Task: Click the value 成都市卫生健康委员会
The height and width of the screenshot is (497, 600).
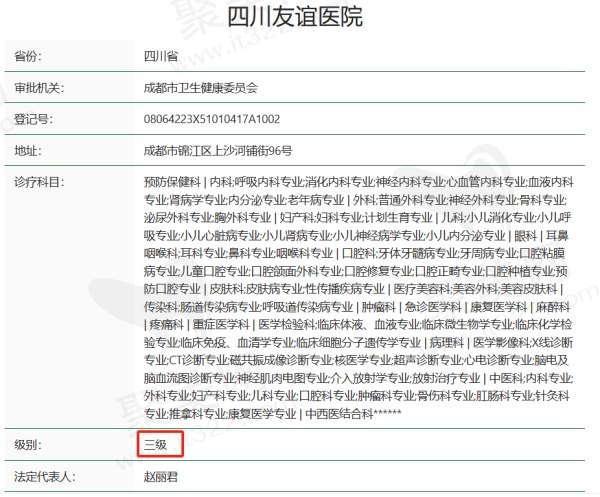Action: point(201,88)
